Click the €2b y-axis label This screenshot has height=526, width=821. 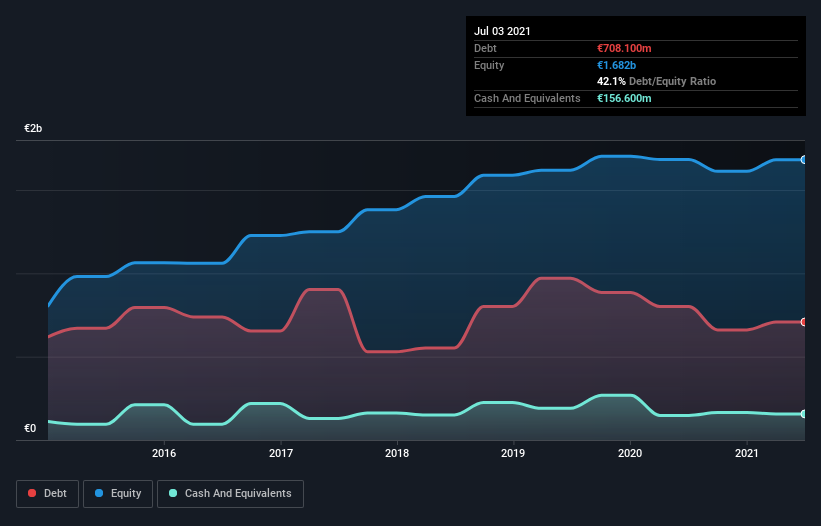[x=33, y=128]
